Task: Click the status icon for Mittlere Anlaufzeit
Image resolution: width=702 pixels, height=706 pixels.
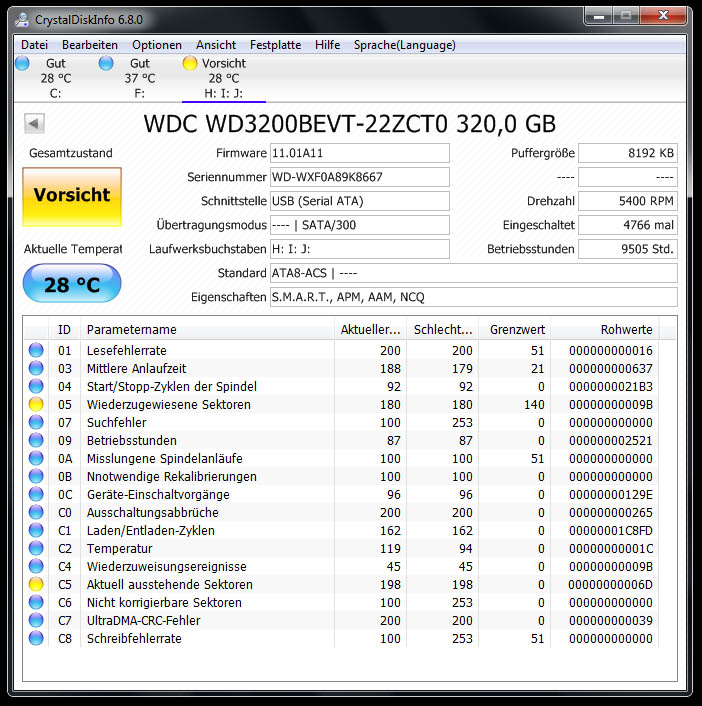Action: tap(36, 368)
